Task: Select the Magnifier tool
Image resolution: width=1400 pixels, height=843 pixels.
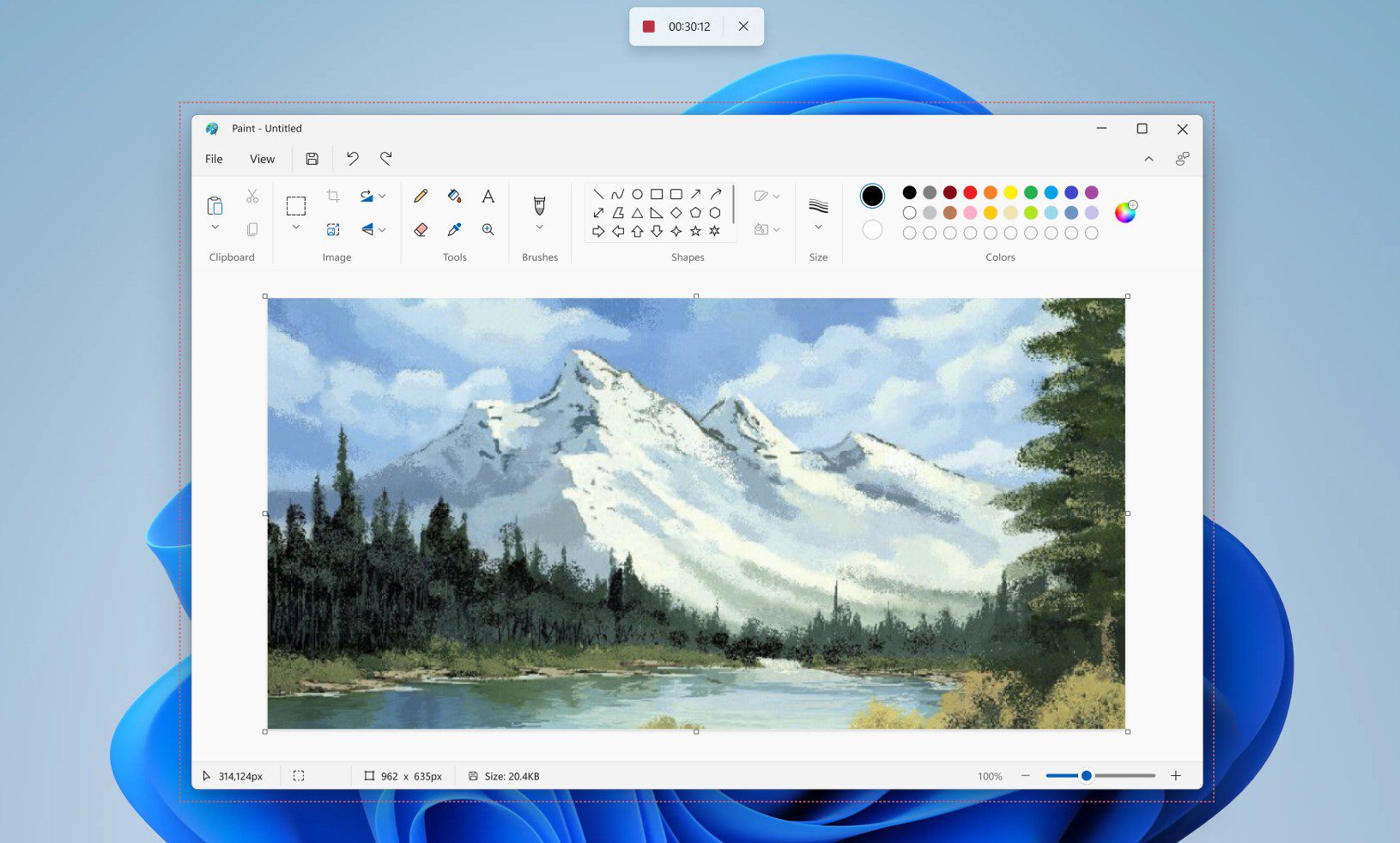Action: pos(488,230)
